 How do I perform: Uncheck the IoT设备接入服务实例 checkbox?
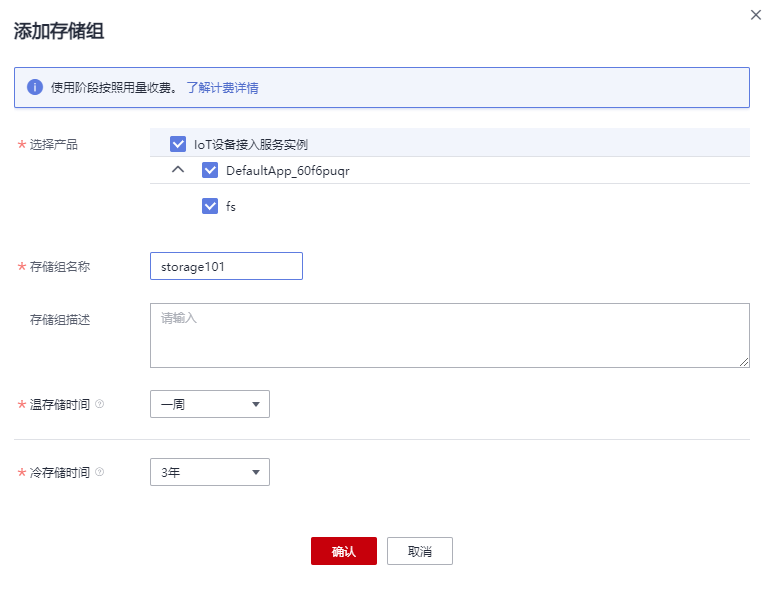point(178,144)
